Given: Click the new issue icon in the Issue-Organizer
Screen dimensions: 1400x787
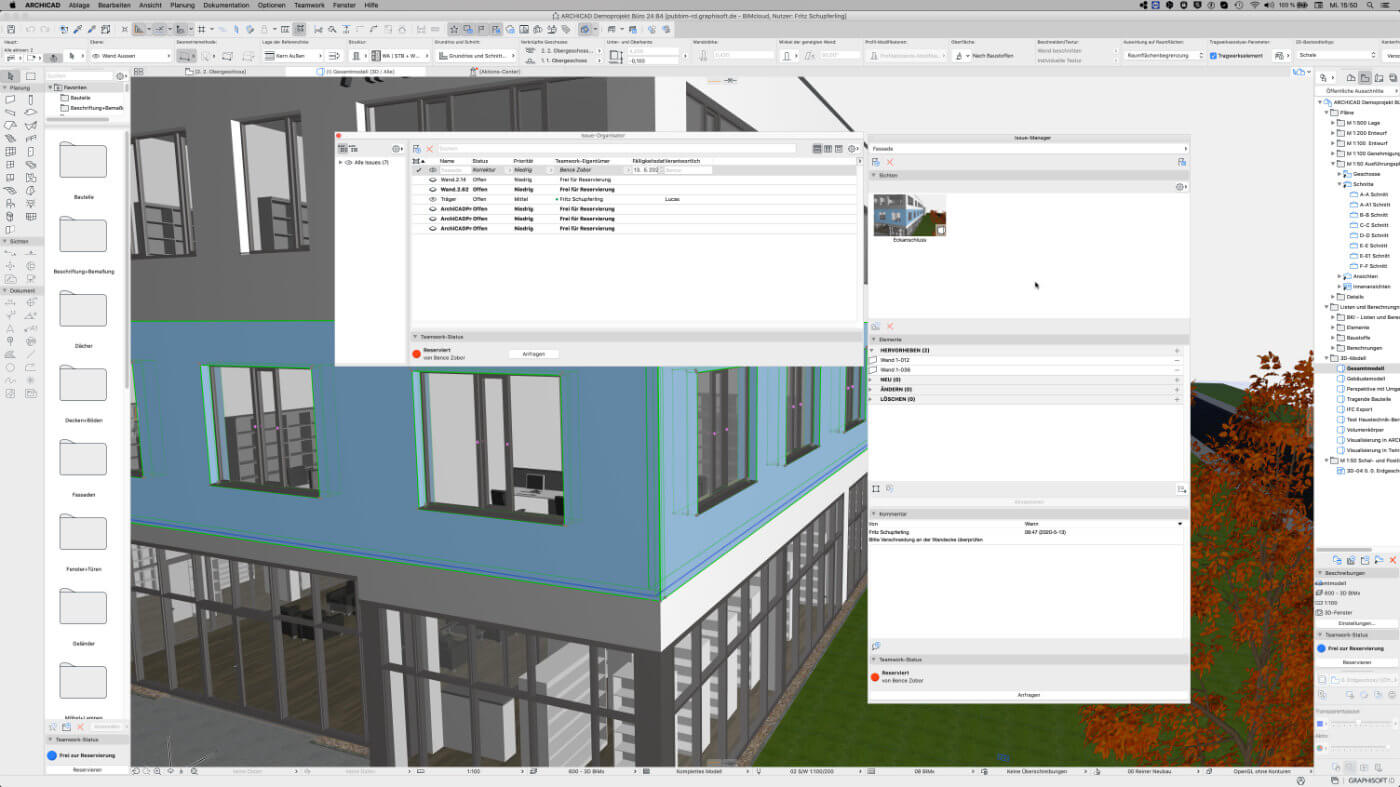Looking at the screenshot, I should click(416, 147).
